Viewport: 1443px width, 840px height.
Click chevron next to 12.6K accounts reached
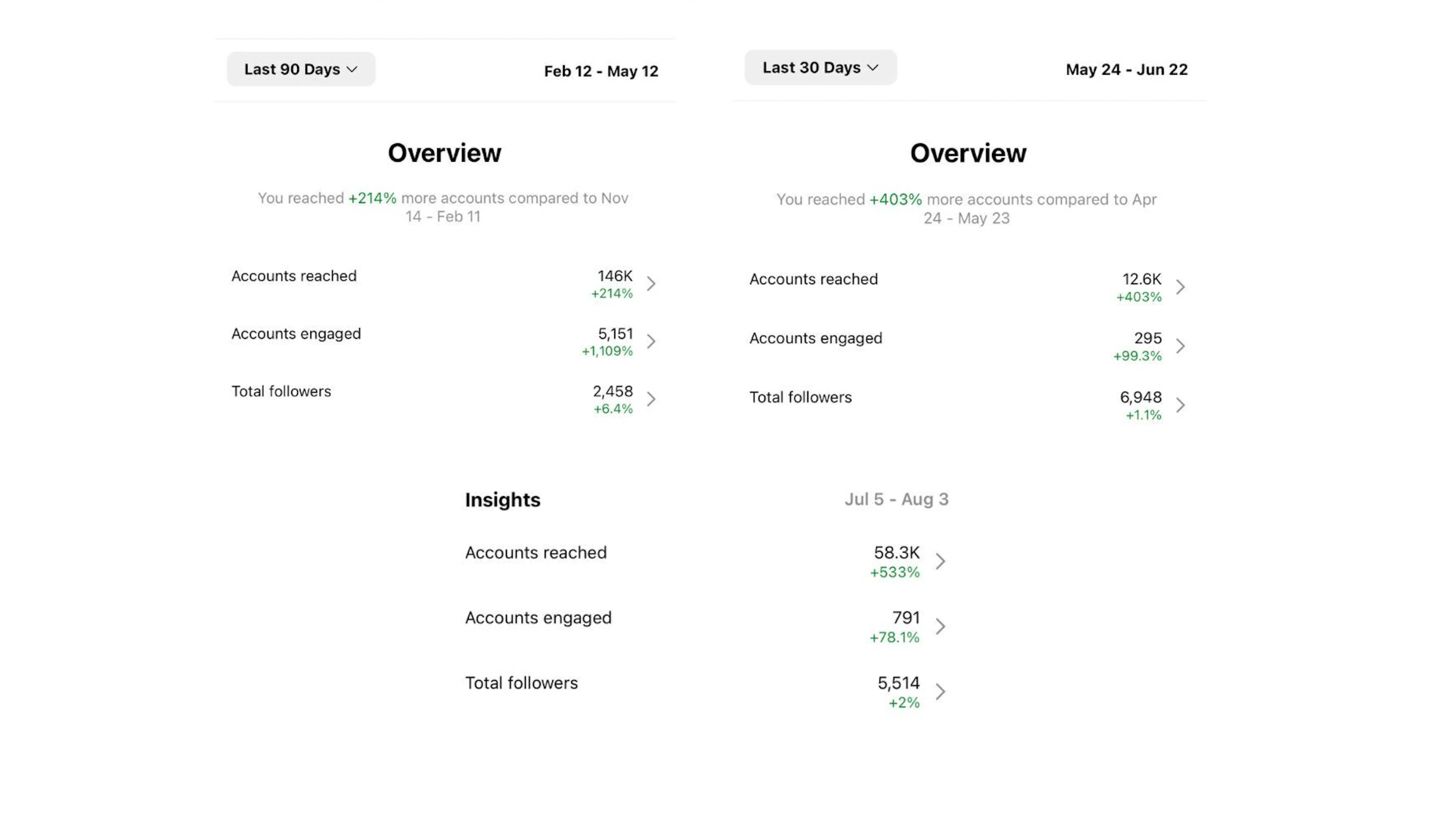click(x=1180, y=287)
